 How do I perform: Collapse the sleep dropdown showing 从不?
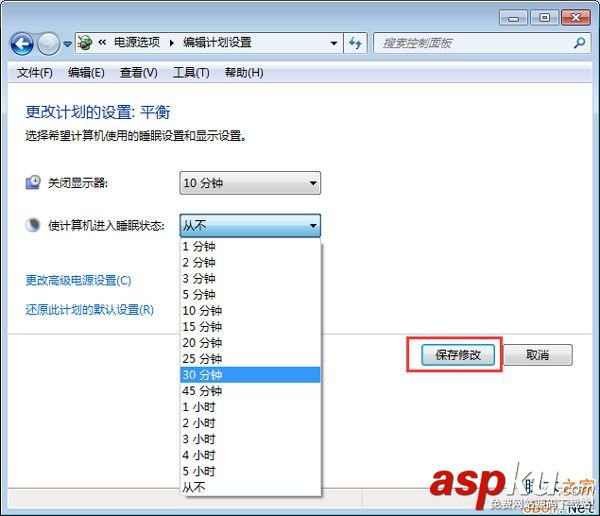250,225
